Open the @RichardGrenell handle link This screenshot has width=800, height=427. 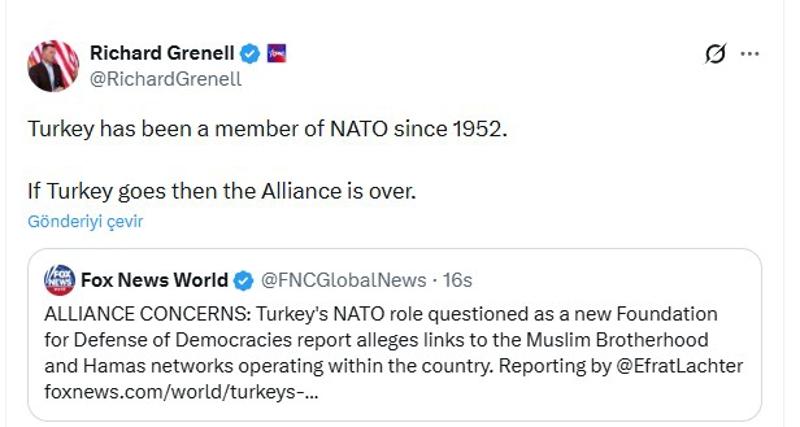(166, 79)
